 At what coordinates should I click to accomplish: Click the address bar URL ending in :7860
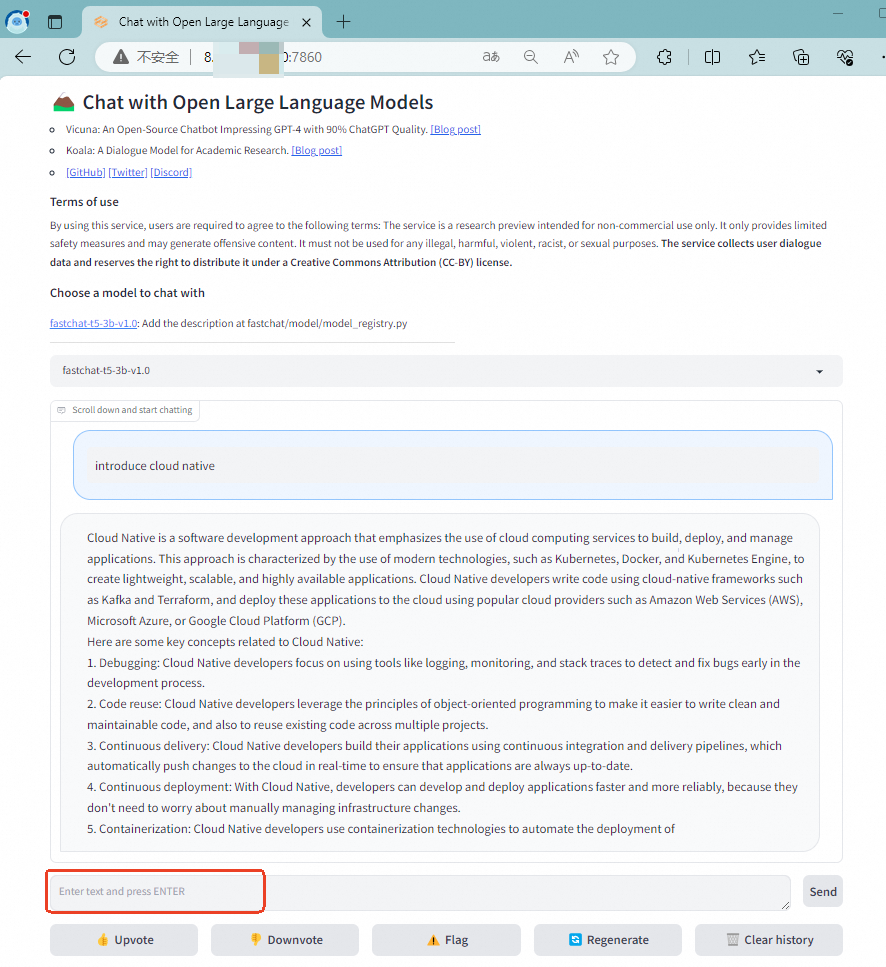click(x=263, y=57)
